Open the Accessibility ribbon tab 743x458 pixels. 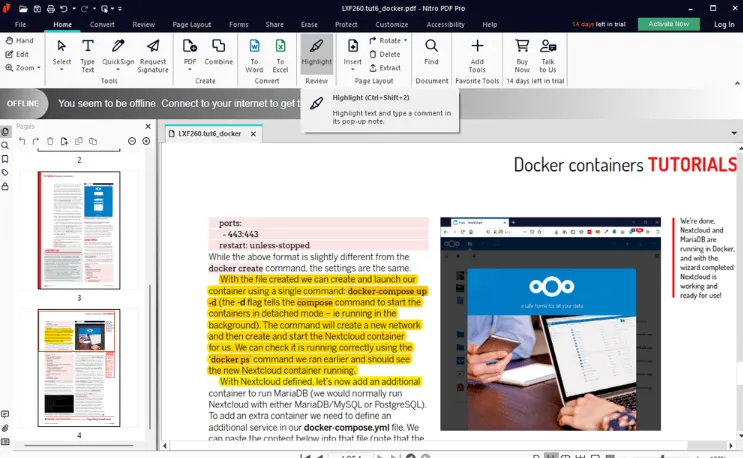coord(445,25)
